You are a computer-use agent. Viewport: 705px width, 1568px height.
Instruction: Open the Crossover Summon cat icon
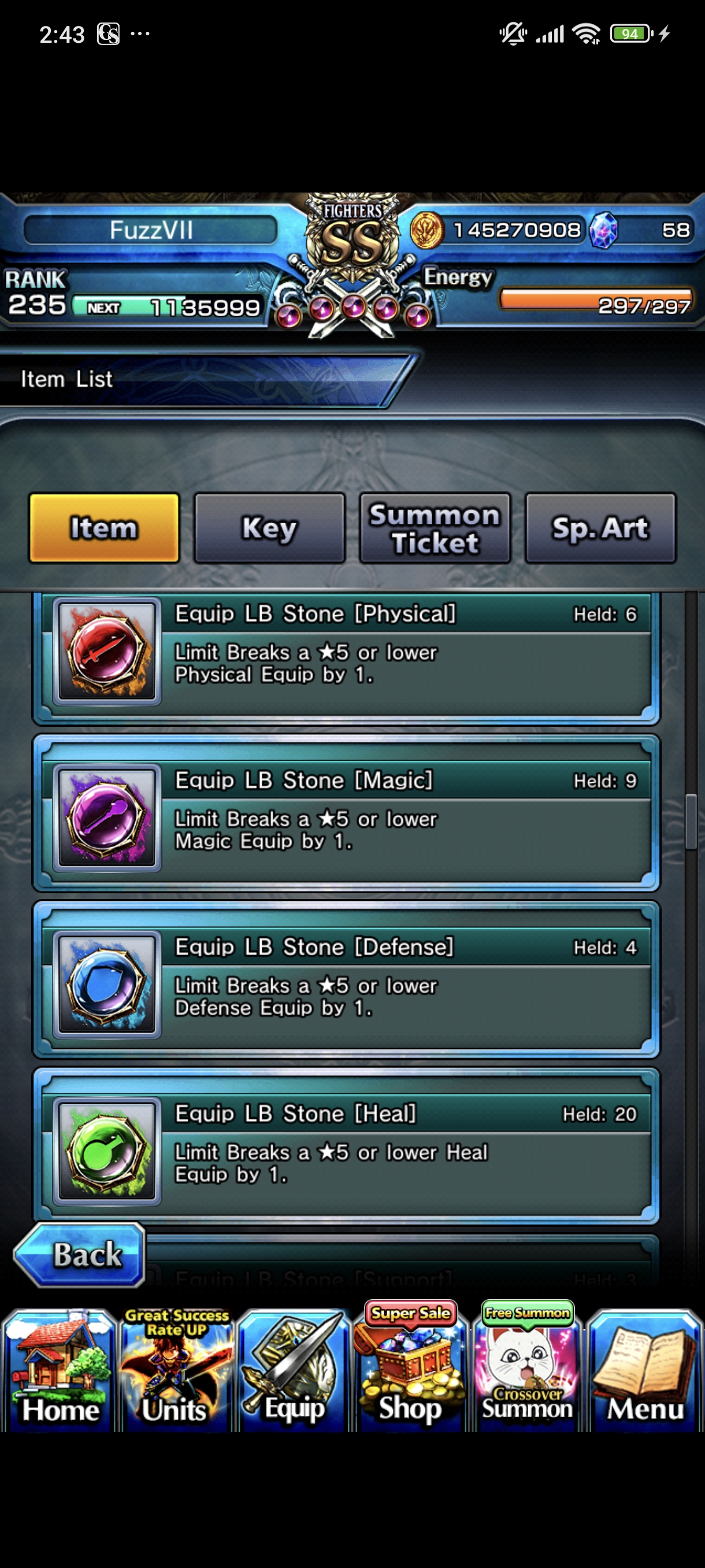pos(528,1367)
